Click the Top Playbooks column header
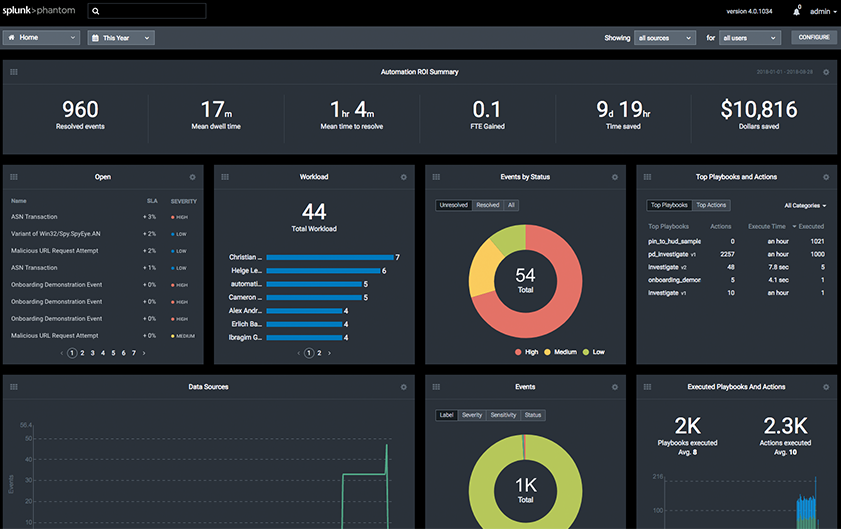Viewport: 841px width, 529px height. click(x=668, y=226)
